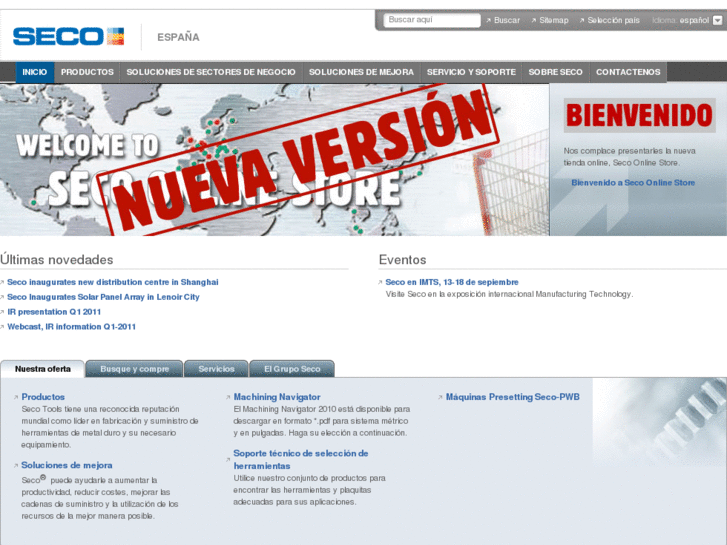Open the Machining Navigator link
Screen dimensions: 727x545
pyautogui.click(x=277, y=397)
